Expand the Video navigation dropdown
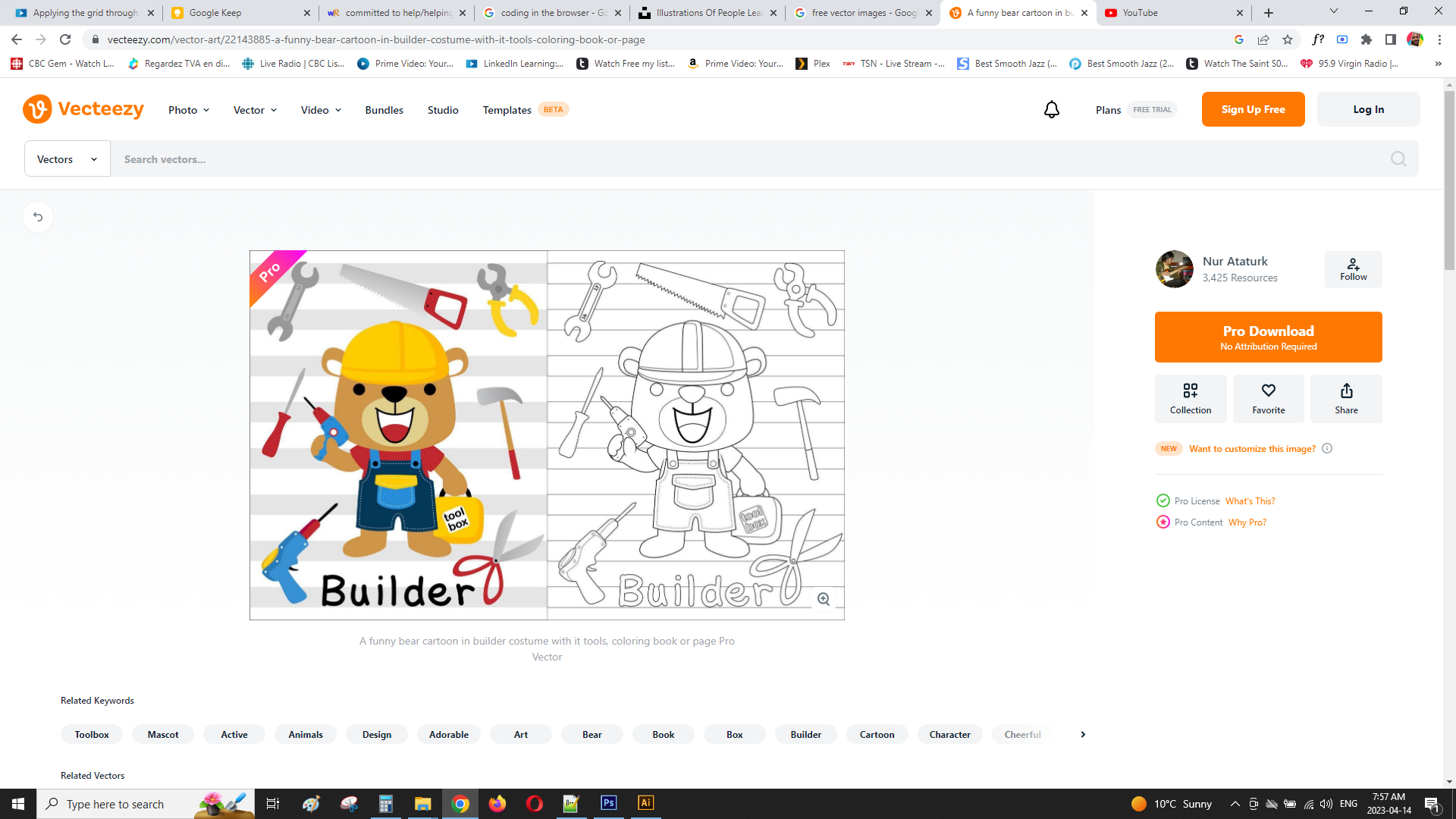This screenshot has width=1456, height=819. (321, 110)
